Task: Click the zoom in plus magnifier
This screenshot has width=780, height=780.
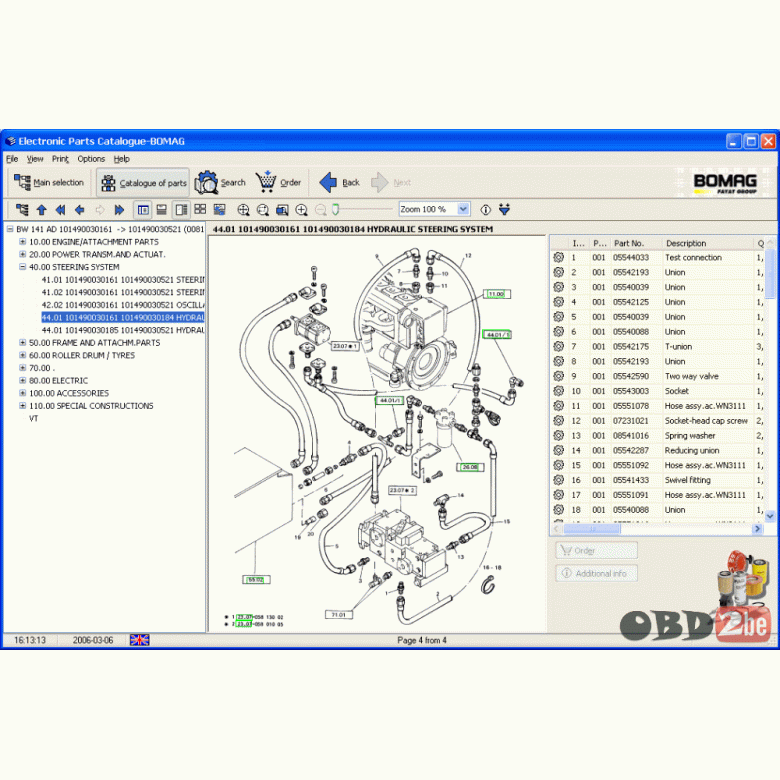Action: tap(301, 210)
